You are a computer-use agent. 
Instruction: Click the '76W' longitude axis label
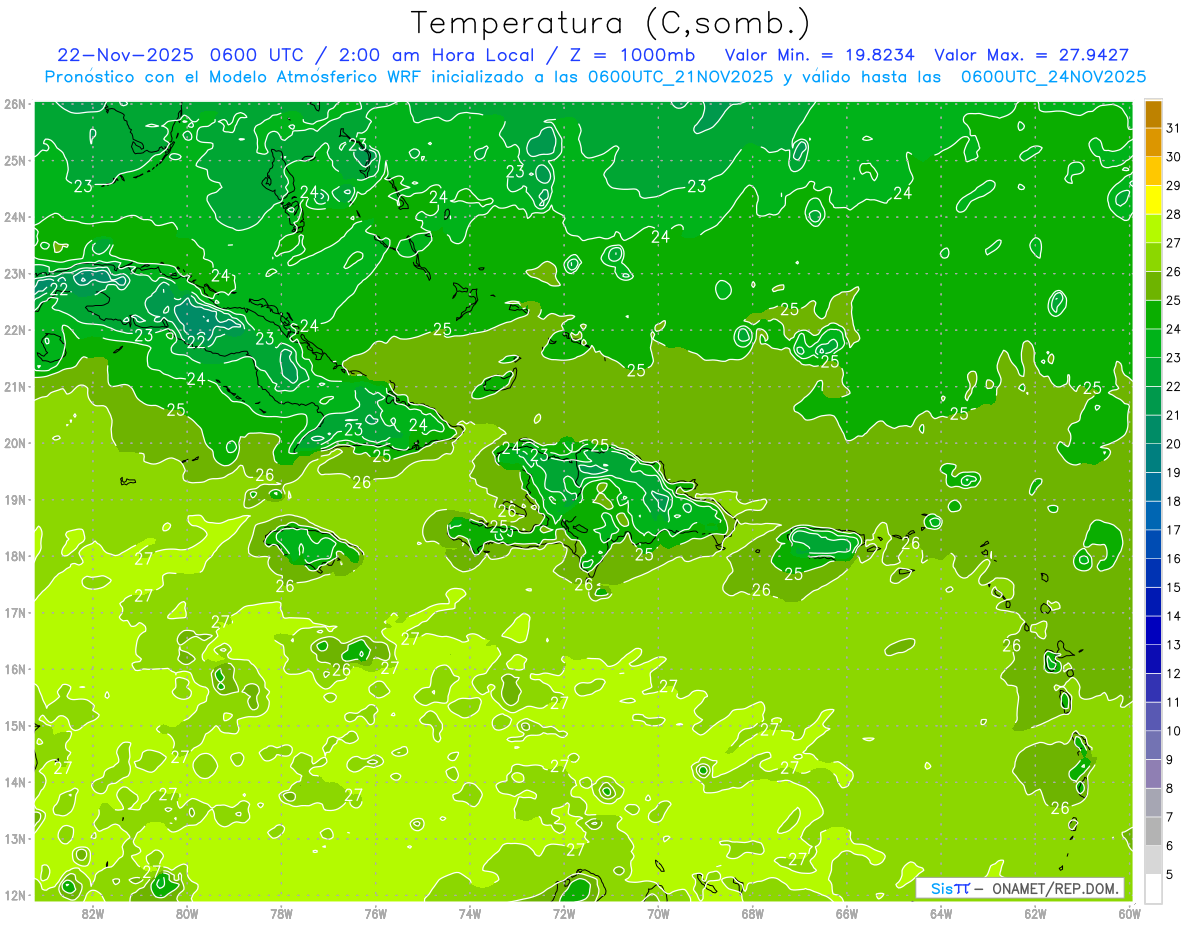pos(376,912)
